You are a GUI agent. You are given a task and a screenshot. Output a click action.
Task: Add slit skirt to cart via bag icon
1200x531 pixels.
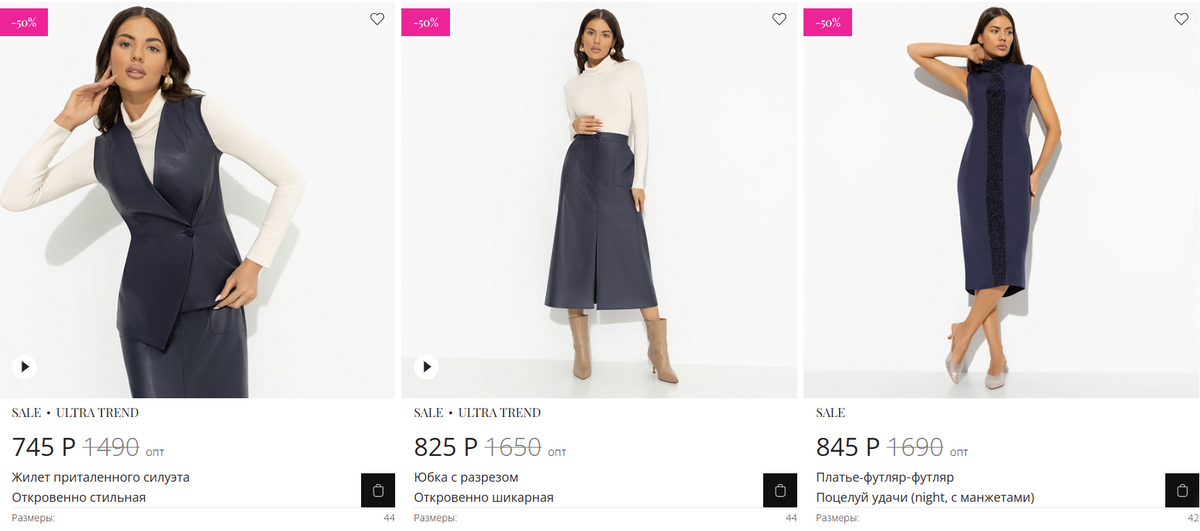point(780,490)
